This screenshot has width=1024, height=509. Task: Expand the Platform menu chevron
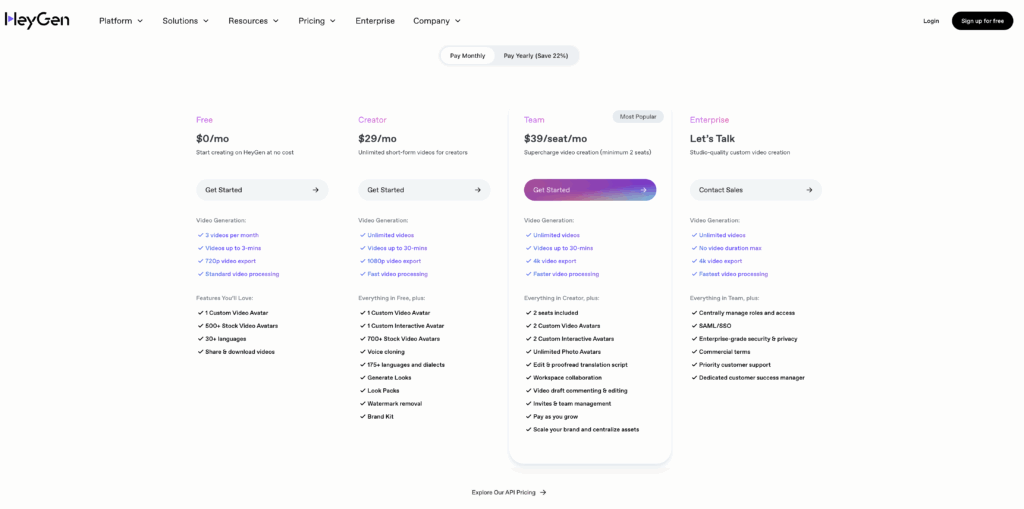pos(139,21)
